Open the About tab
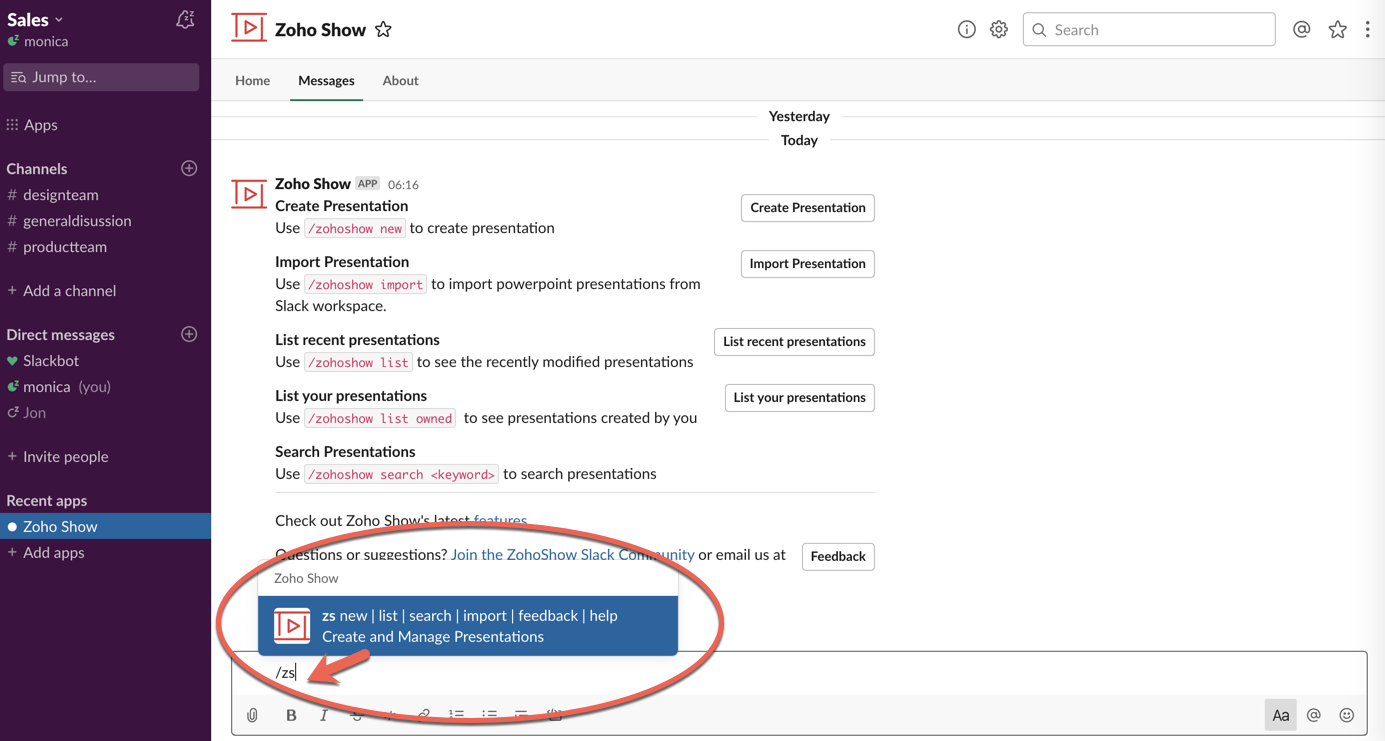 400,80
